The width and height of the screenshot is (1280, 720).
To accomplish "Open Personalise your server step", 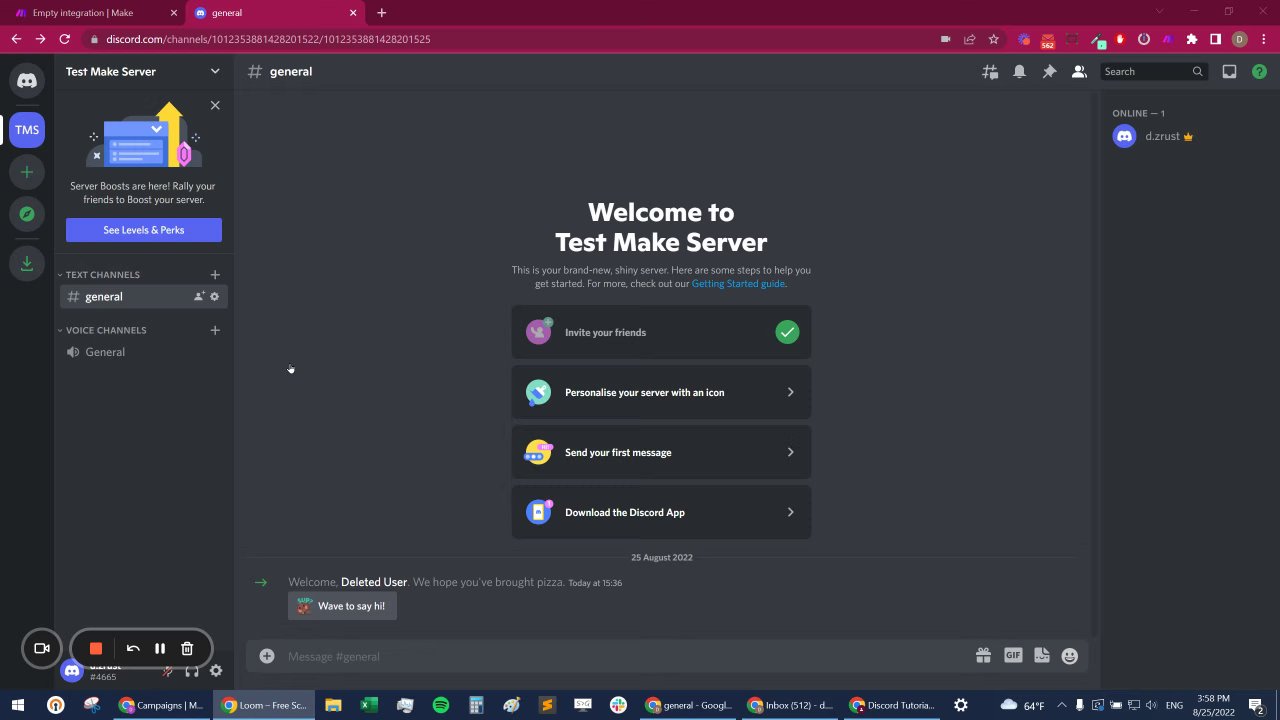I will tap(661, 392).
